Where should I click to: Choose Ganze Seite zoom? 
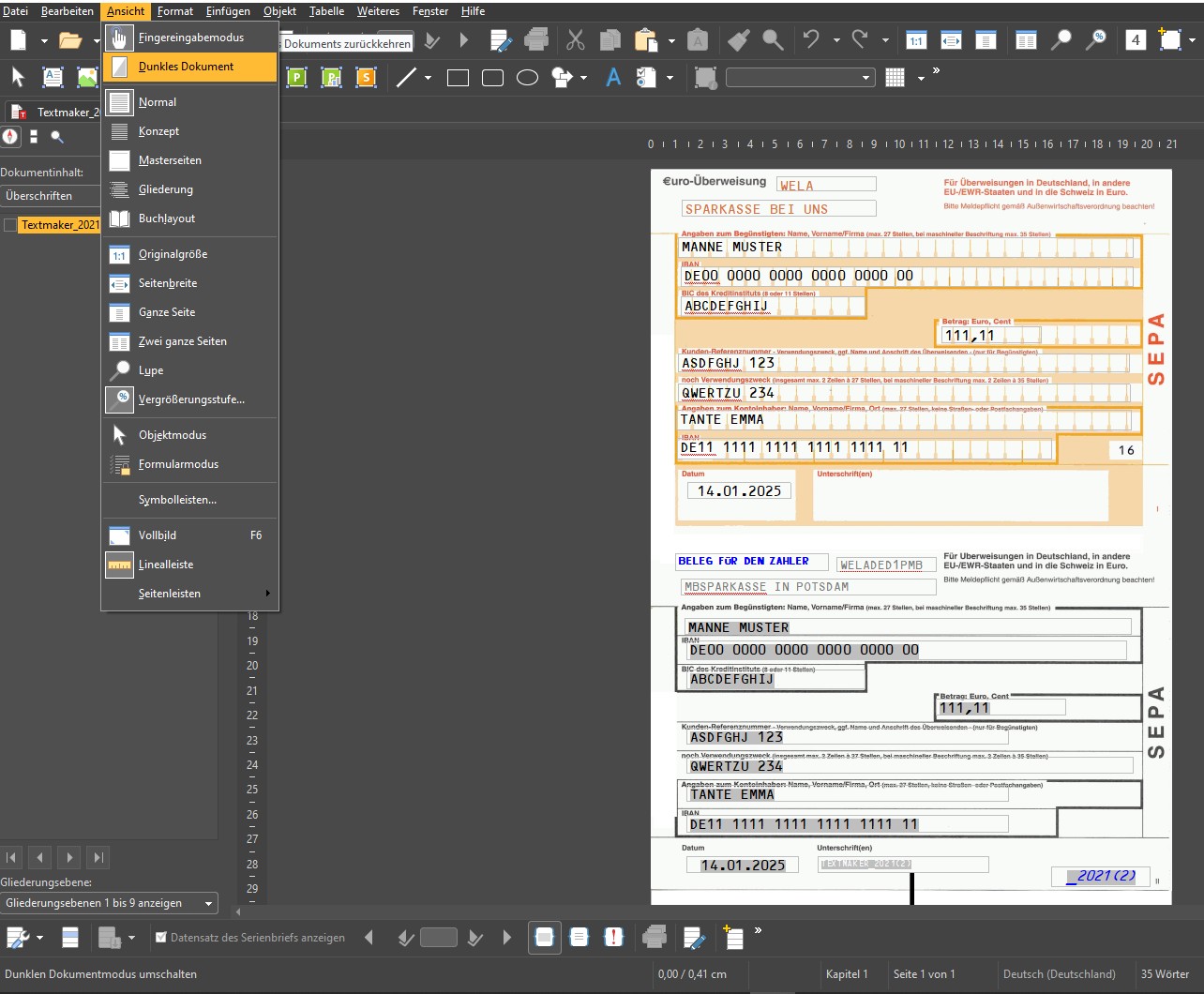(189, 312)
